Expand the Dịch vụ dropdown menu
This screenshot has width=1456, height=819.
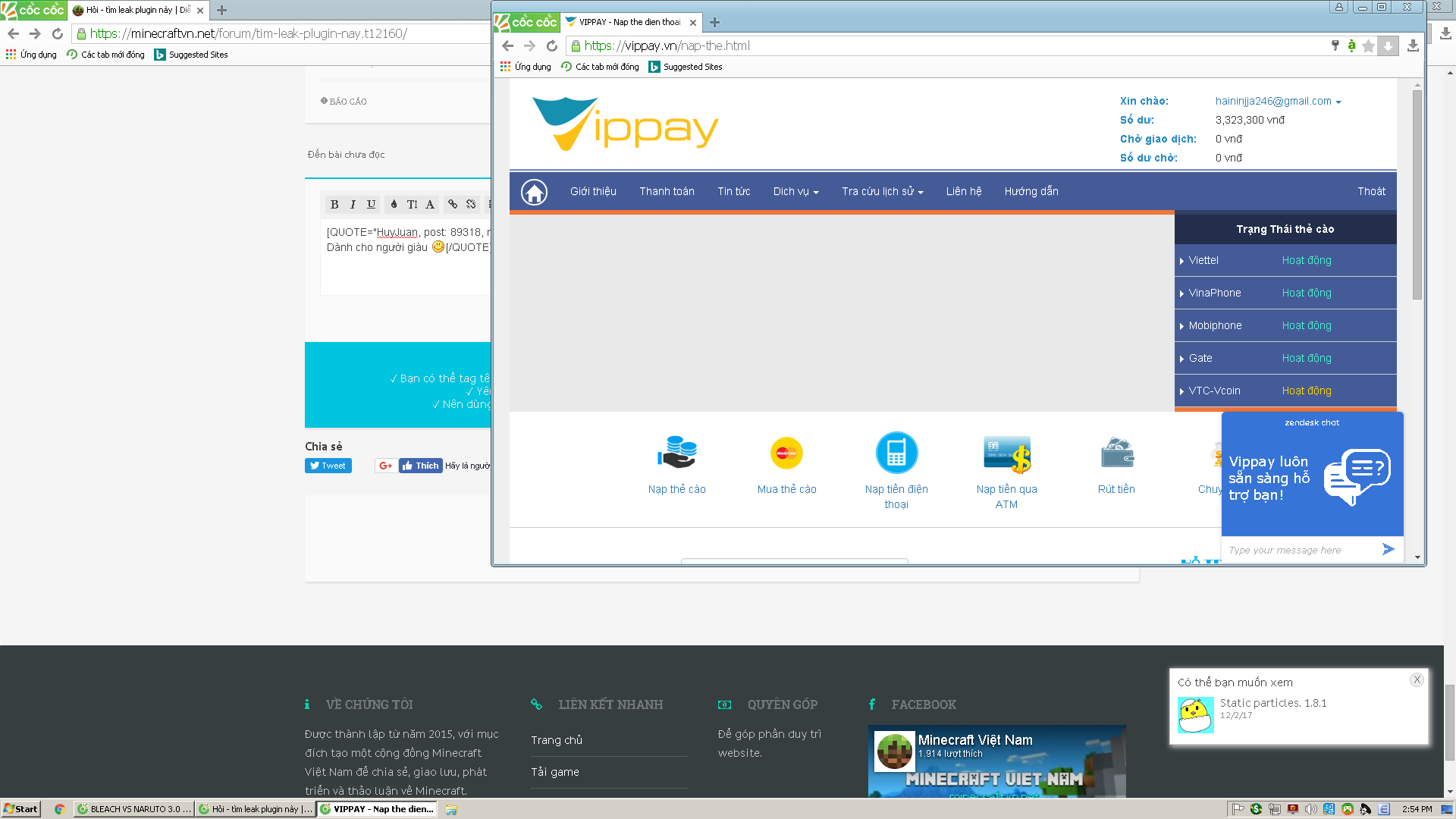pyautogui.click(x=795, y=192)
